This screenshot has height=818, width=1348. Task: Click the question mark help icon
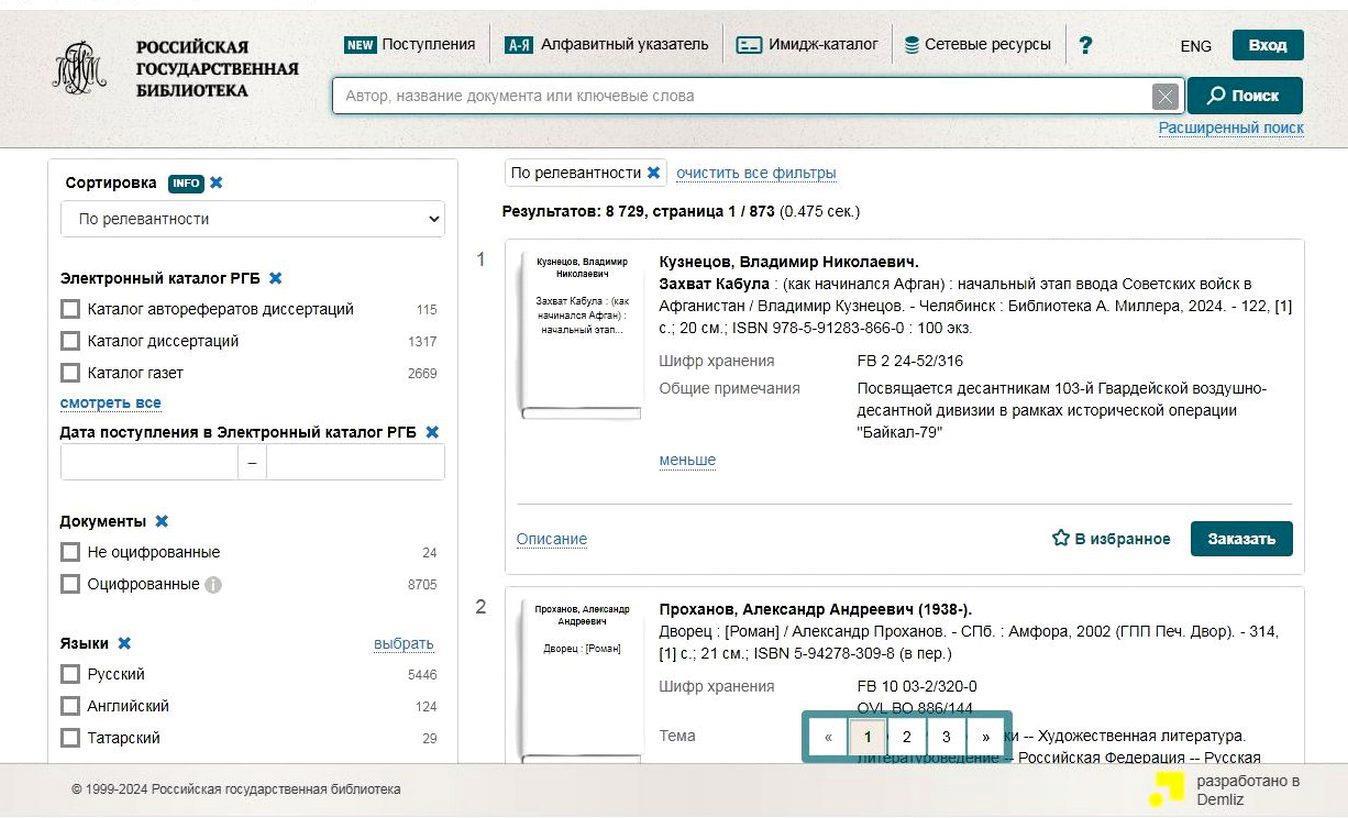[x=1085, y=45]
